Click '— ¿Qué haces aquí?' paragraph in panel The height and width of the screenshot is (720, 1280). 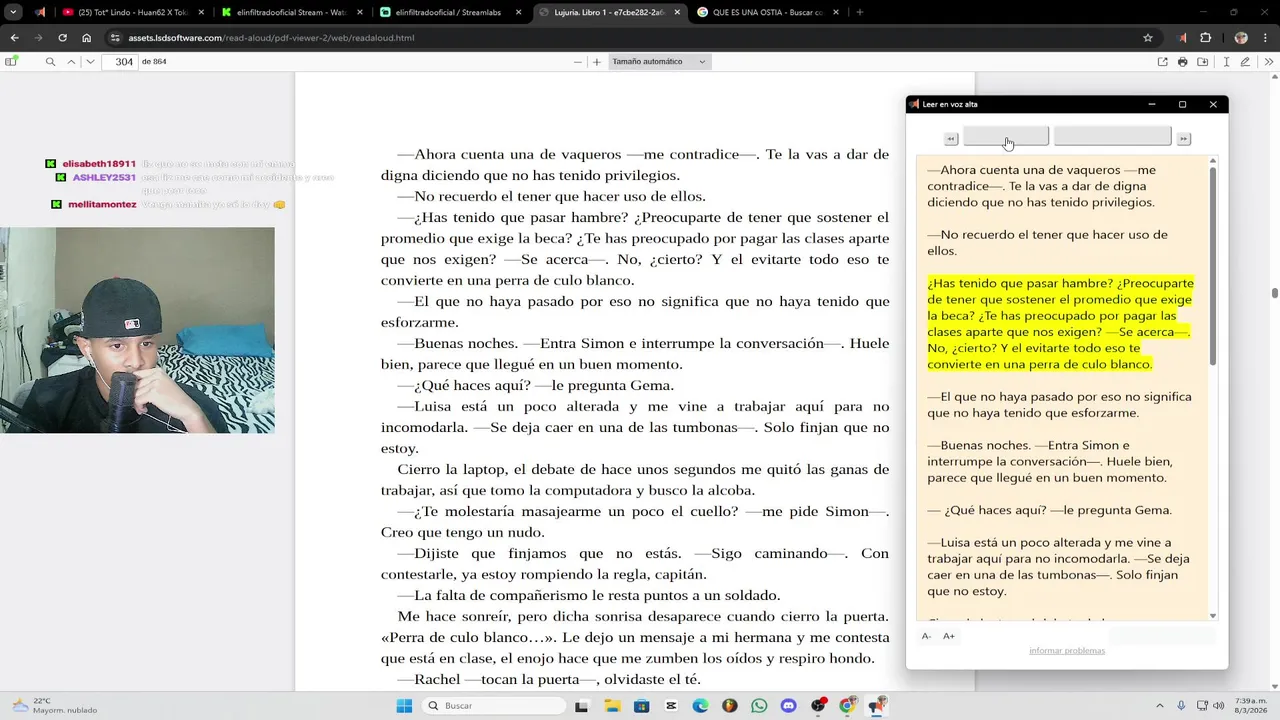click(1049, 510)
